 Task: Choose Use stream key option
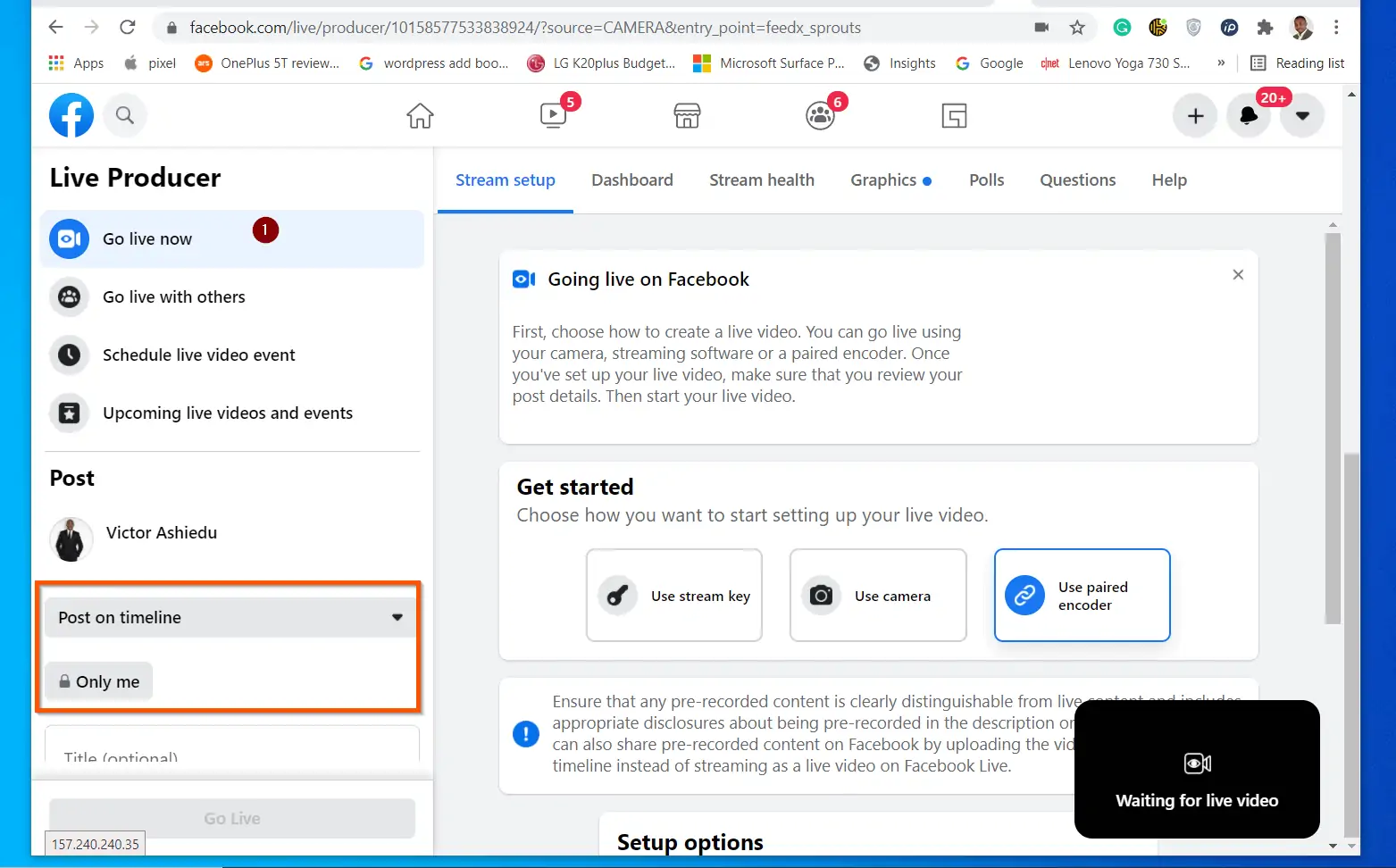(674, 596)
